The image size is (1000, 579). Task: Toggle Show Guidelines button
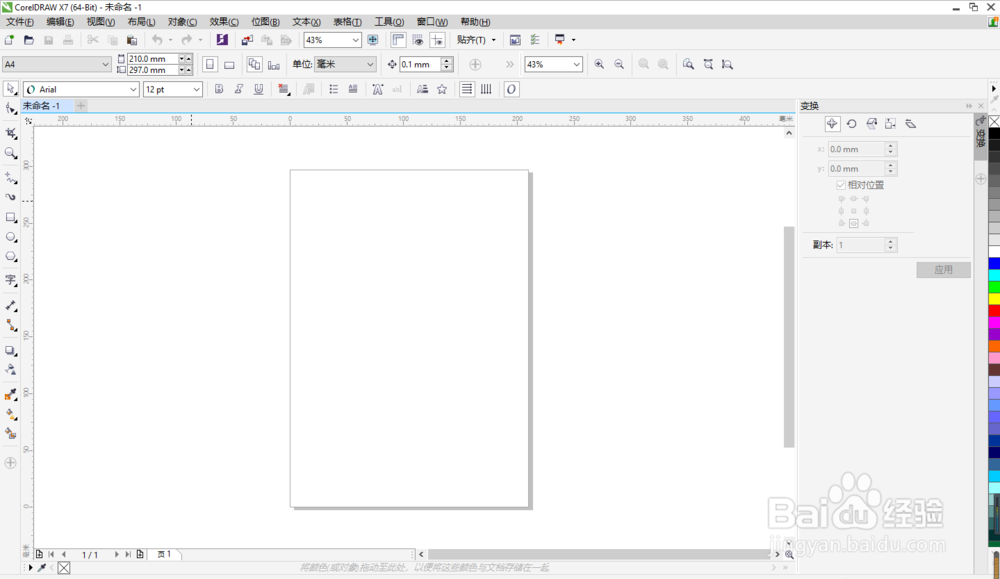438,40
